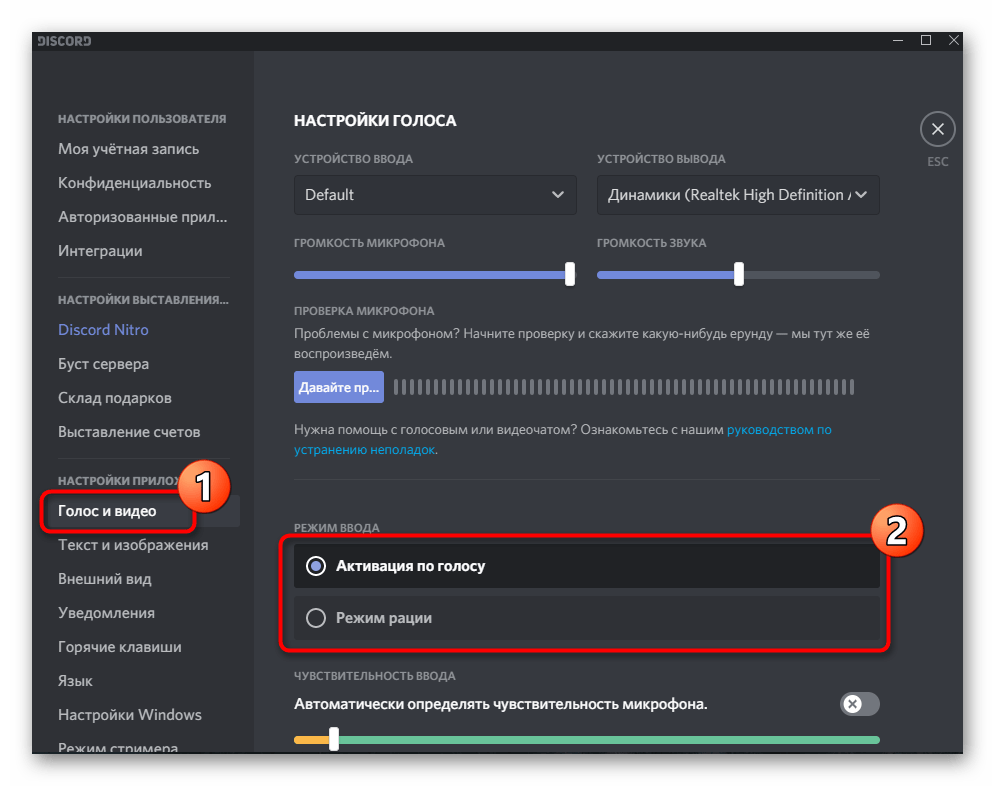
Task: Select Активация по голосу radio option
Action: point(586,566)
